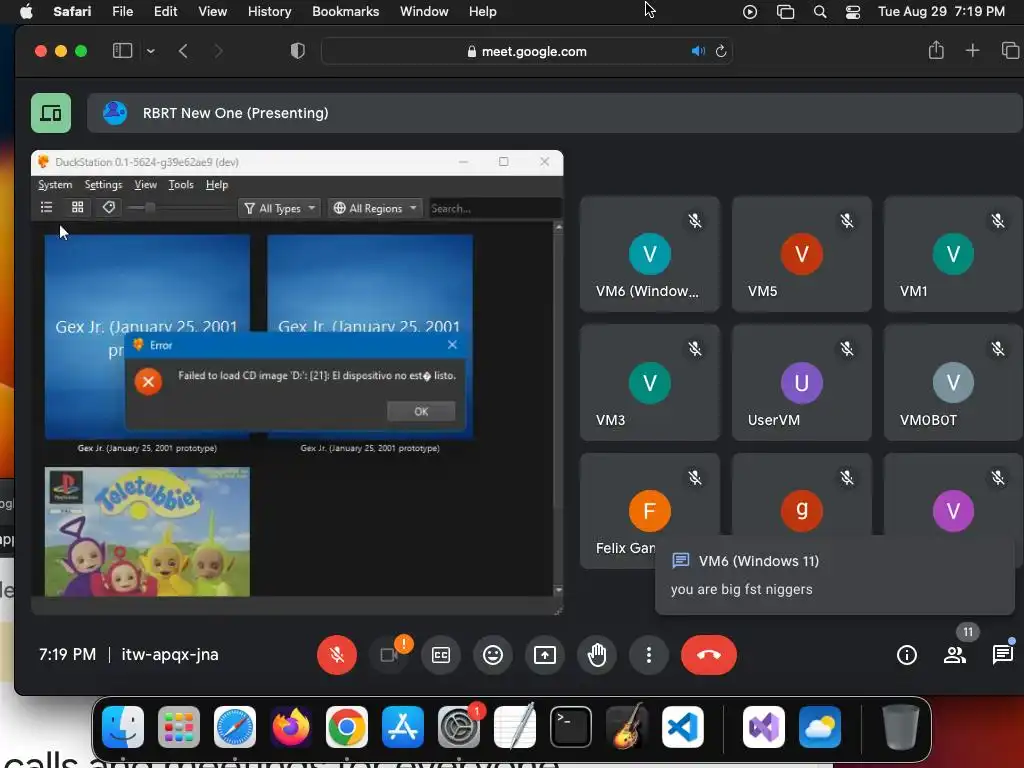Click OK in the DuckStation error dialog
Screen dimensions: 1024x768
421,411
